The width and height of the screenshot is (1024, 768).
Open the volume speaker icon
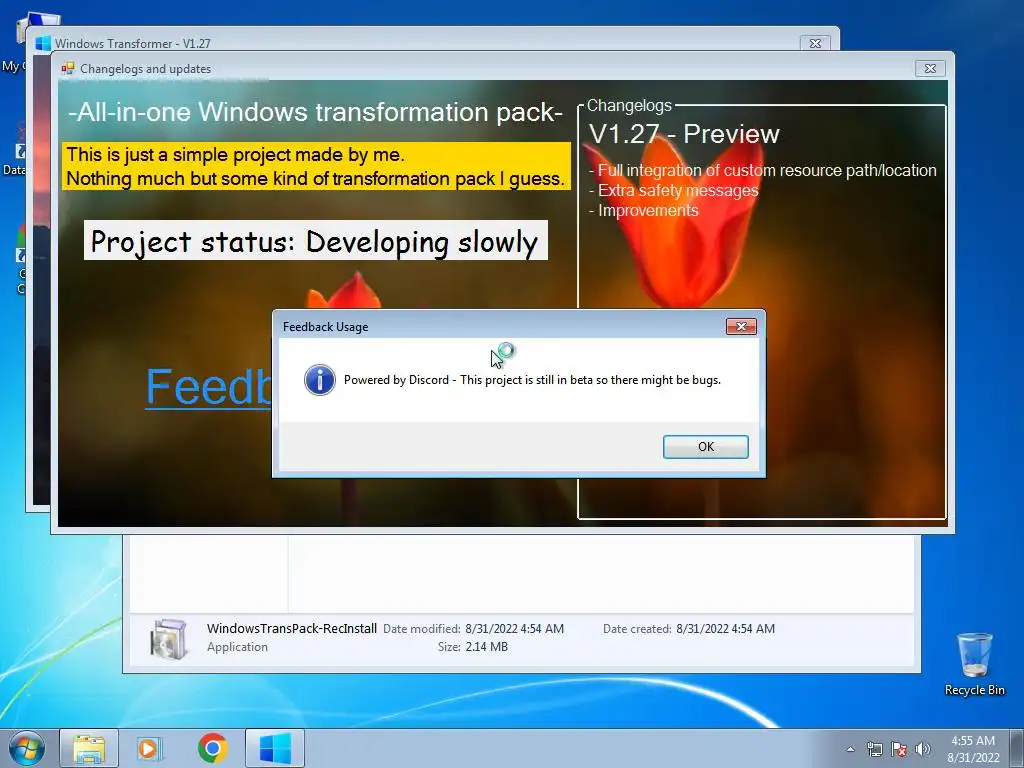[x=922, y=749]
